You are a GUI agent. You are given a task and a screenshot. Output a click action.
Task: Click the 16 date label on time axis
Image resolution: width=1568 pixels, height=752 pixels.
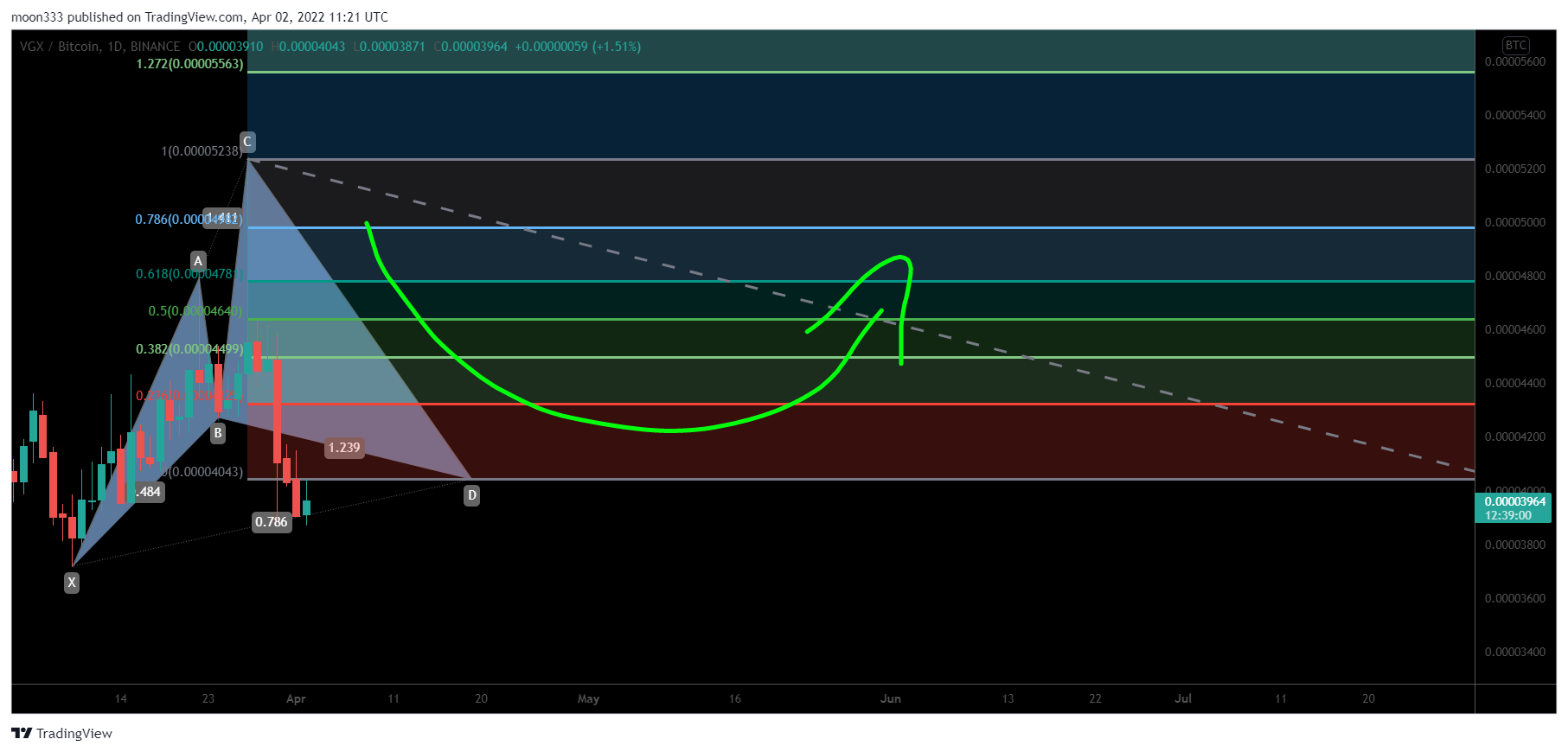(734, 699)
